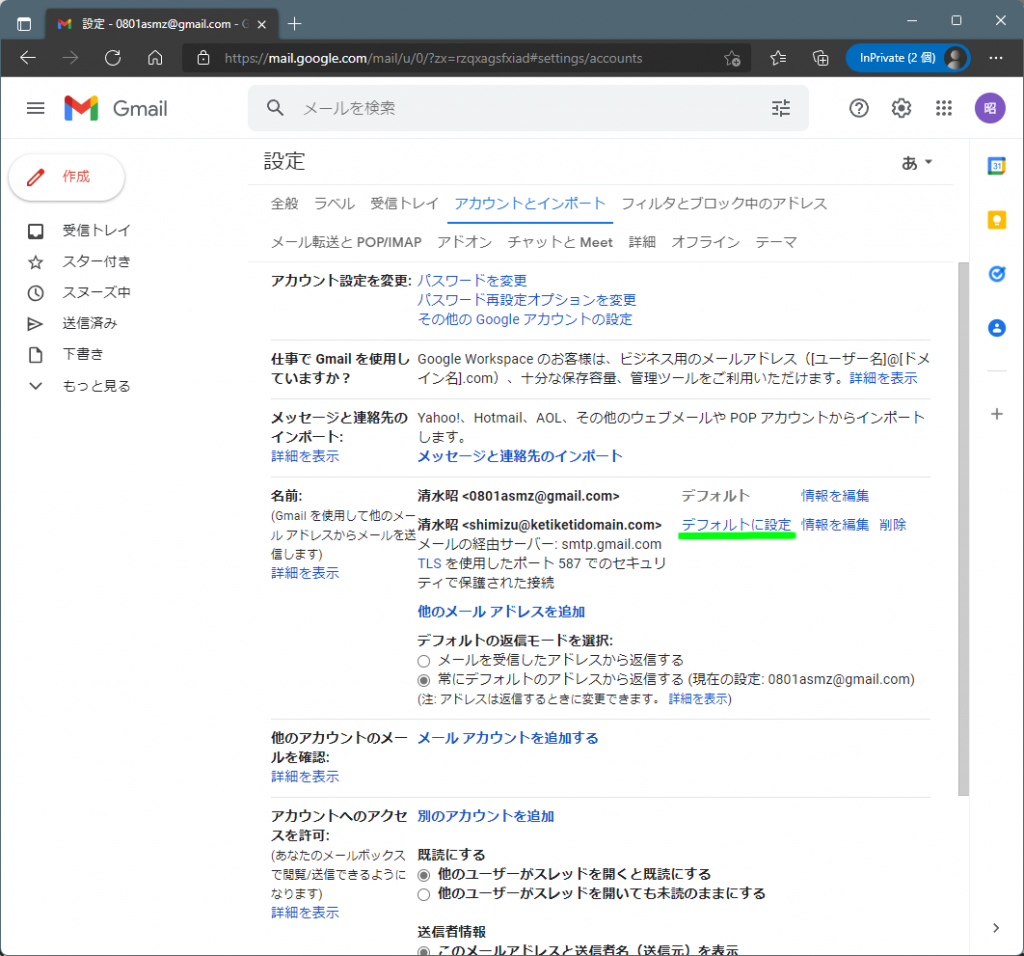The image size is (1024, 956).
Task: Click 別のアカウントを追加 link
Action: coord(486,816)
